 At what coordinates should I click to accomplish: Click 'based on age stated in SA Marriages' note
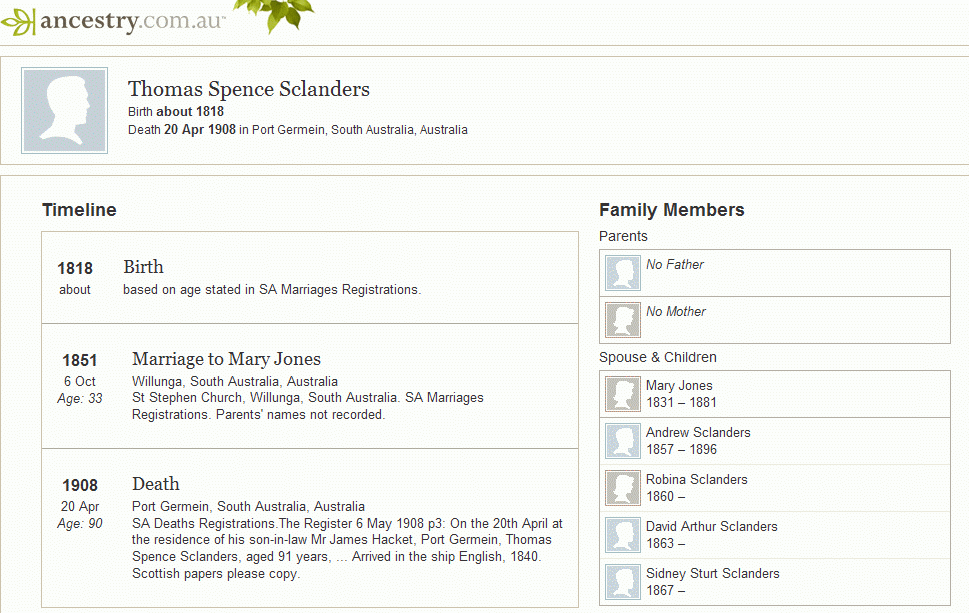pyautogui.click(x=272, y=289)
